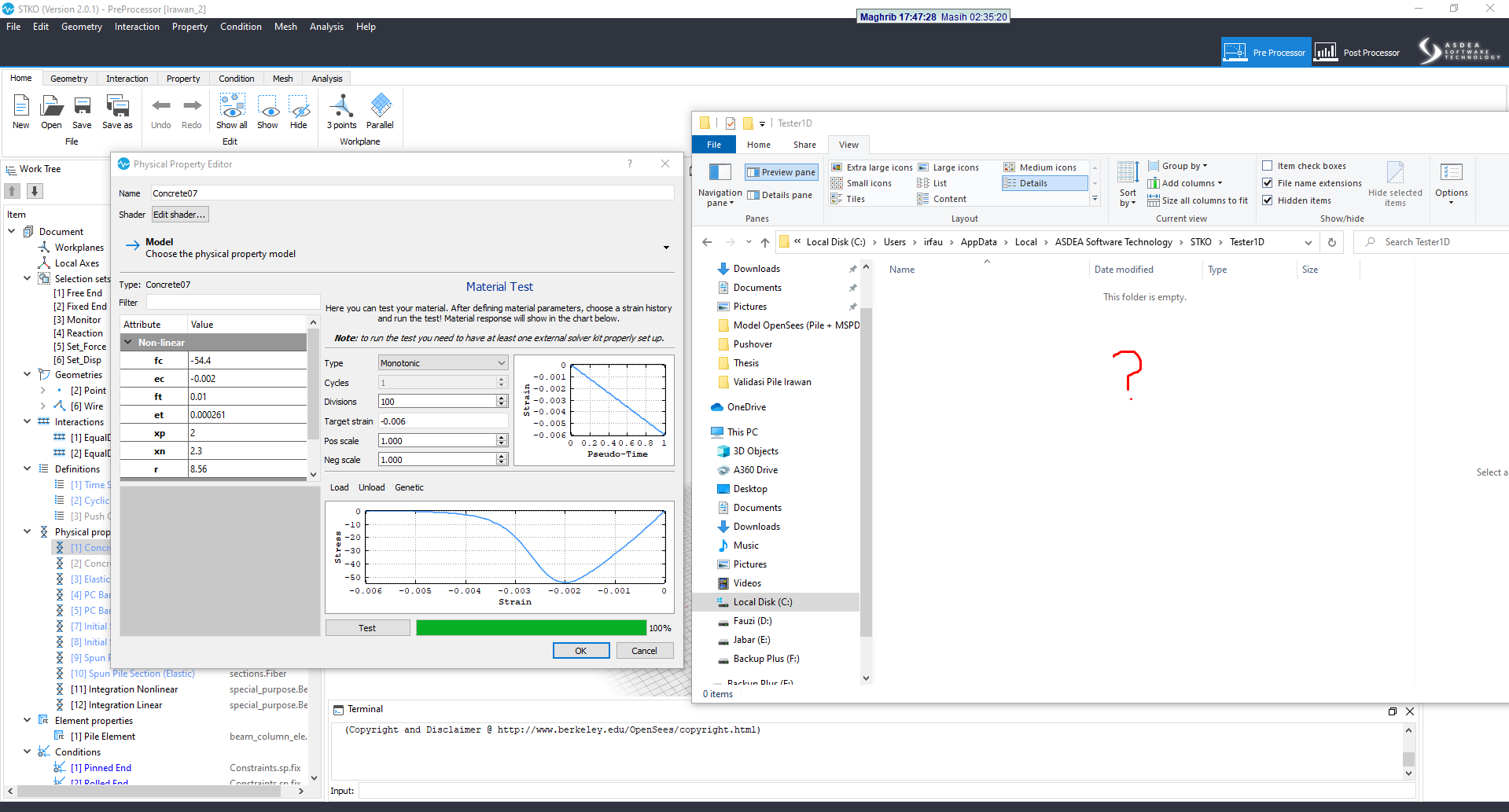Click the help question mark in Property Editor
This screenshot has width=1509, height=812.
(629, 164)
